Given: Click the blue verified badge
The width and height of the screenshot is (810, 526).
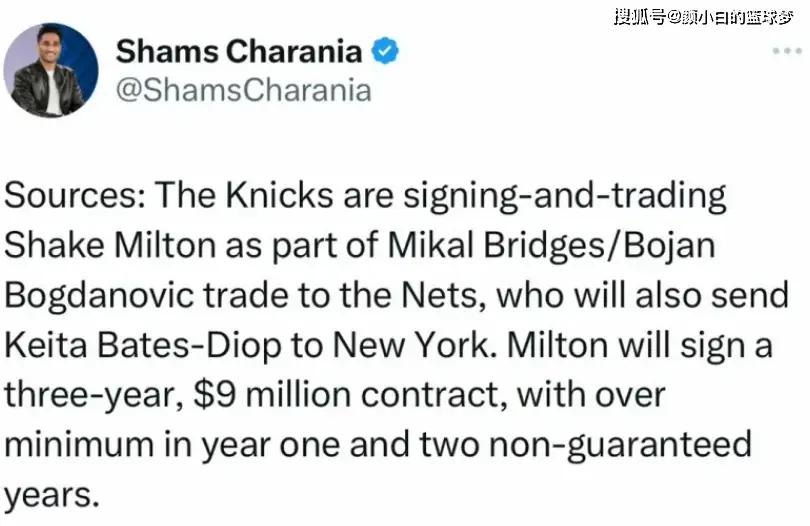Looking at the screenshot, I should tap(385, 52).
